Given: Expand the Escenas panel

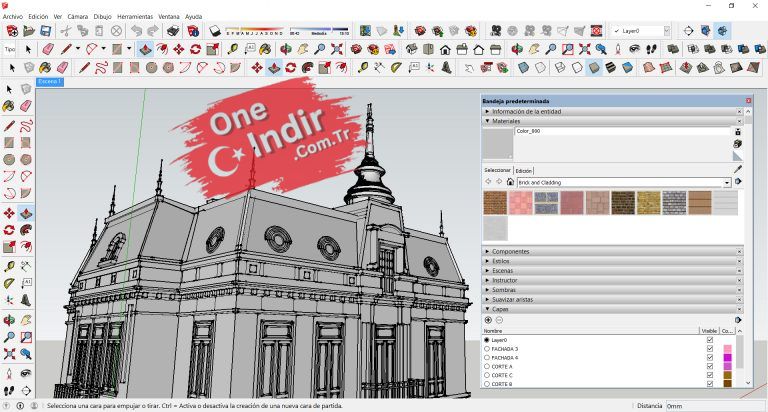Looking at the screenshot, I should (x=613, y=270).
